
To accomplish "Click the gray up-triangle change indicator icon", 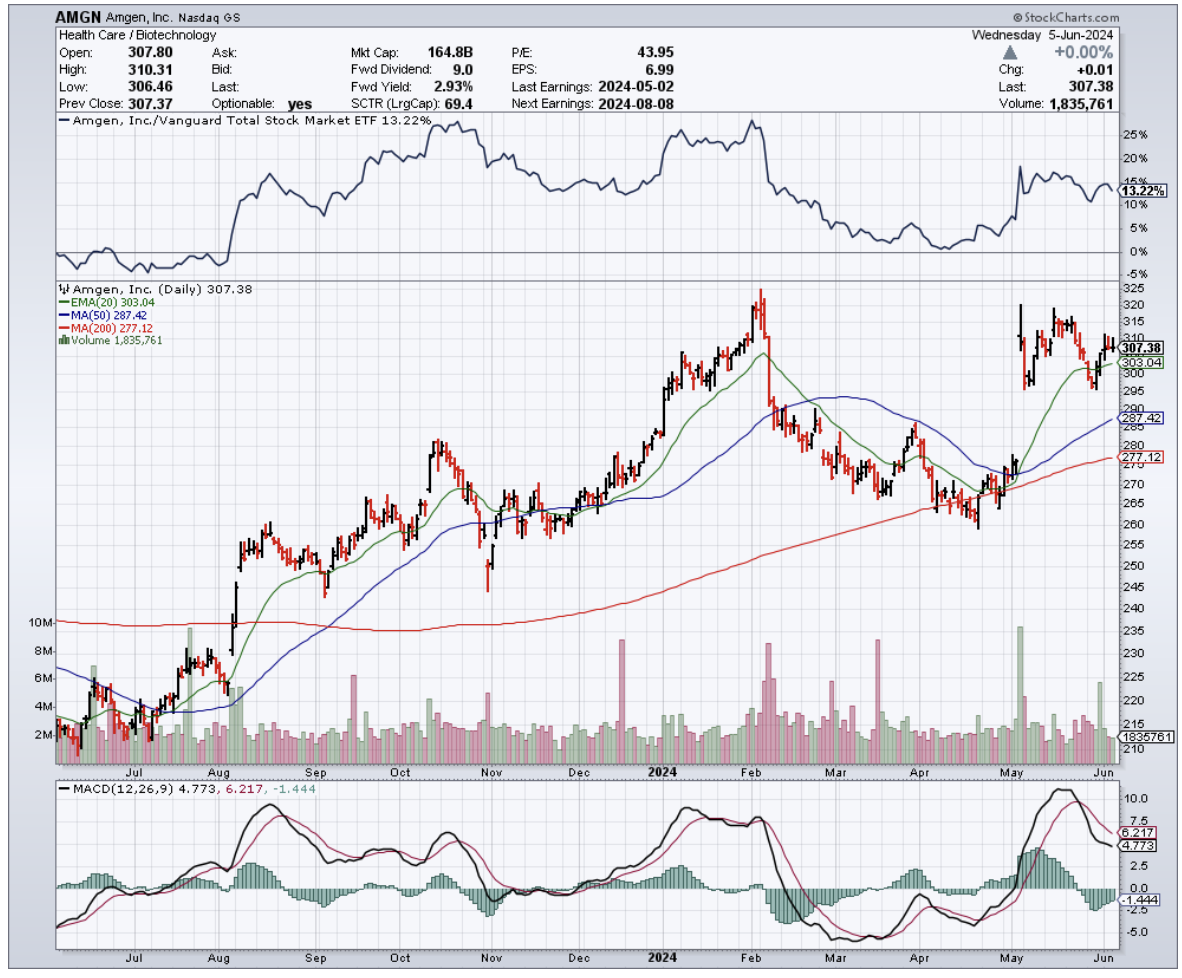I will pos(1009,51).
